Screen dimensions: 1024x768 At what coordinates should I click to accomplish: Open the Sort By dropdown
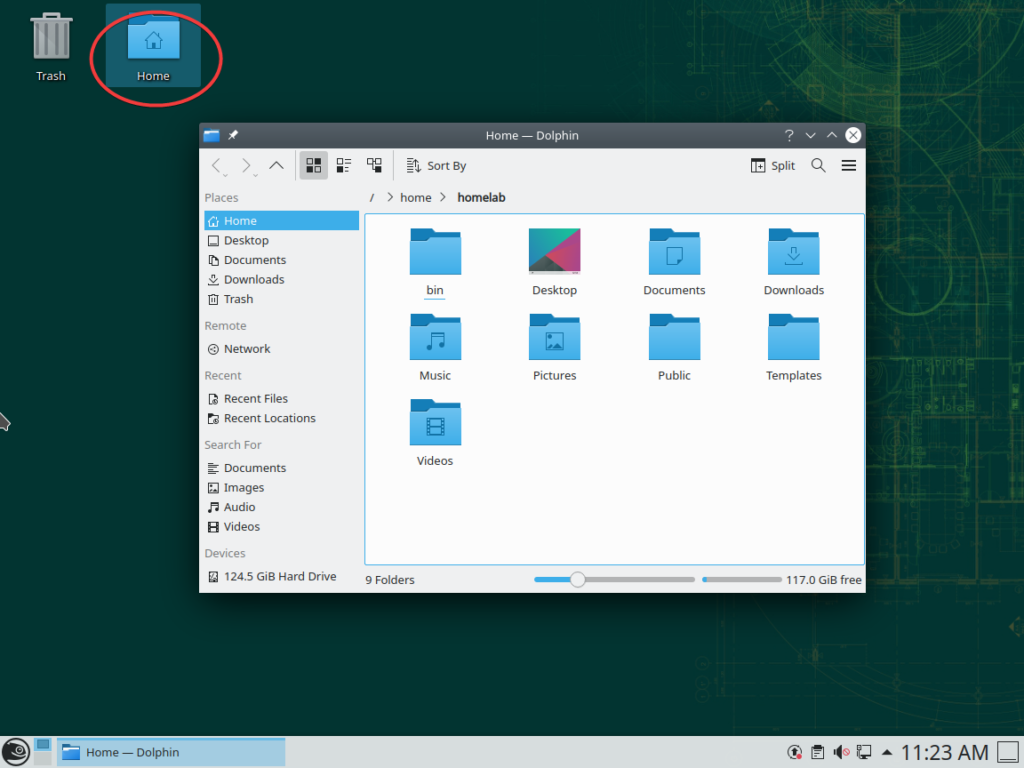click(436, 165)
